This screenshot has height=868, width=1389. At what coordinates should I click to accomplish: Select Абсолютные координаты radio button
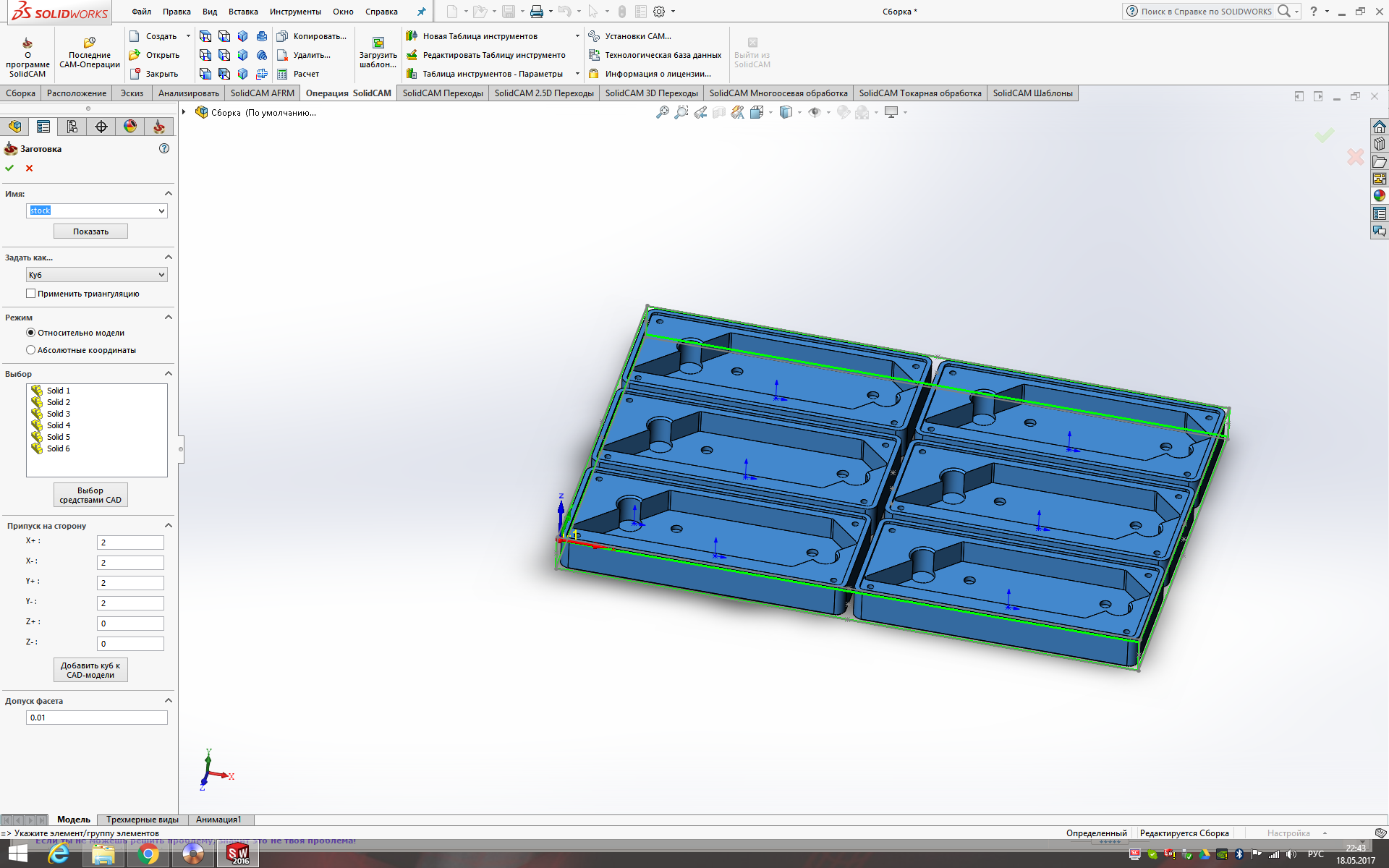tap(31, 350)
